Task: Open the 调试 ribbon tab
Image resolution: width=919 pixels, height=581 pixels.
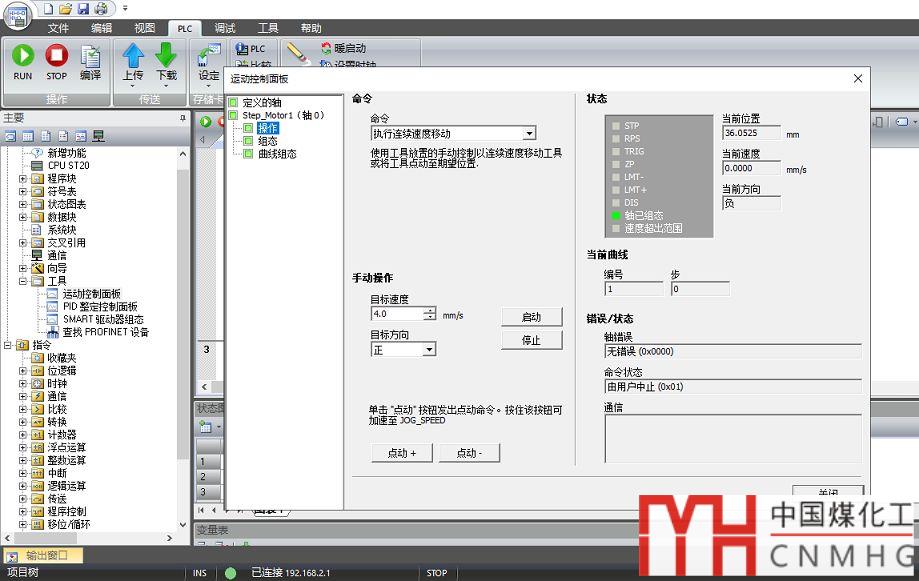Action: point(224,28)
